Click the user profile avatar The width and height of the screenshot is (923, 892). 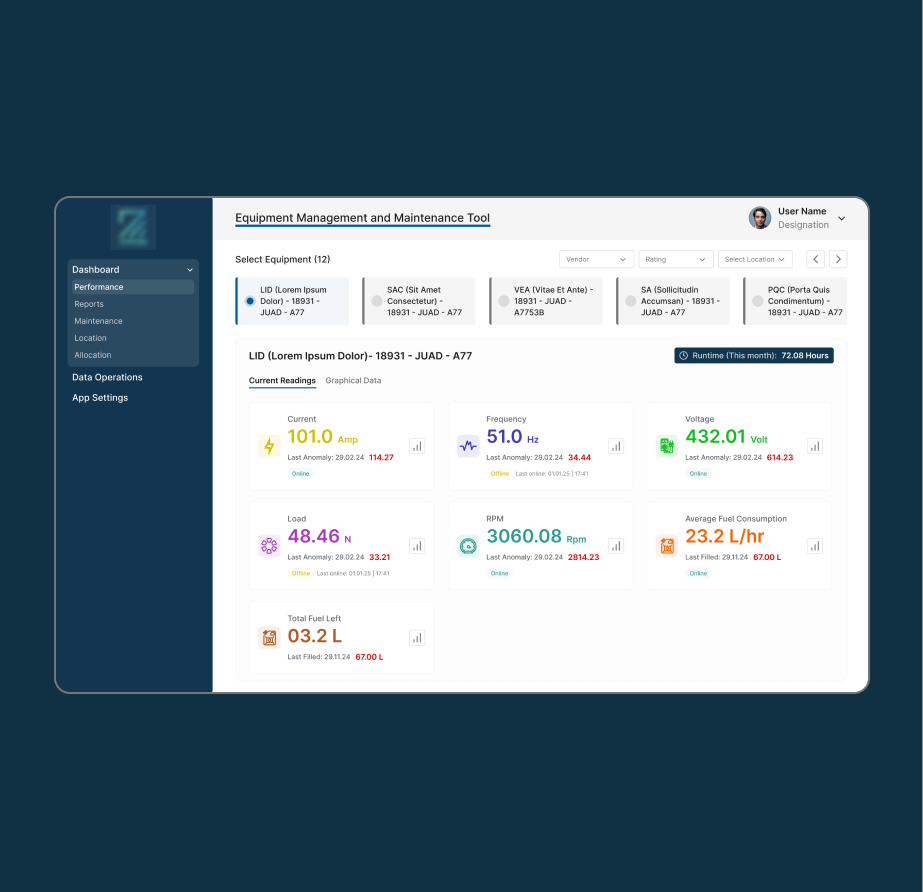coord(760,218)
